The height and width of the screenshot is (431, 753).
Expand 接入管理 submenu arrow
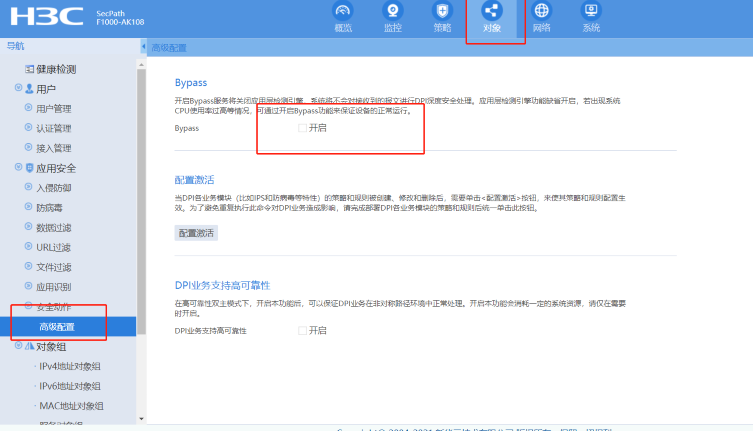[x=28, y=147]
